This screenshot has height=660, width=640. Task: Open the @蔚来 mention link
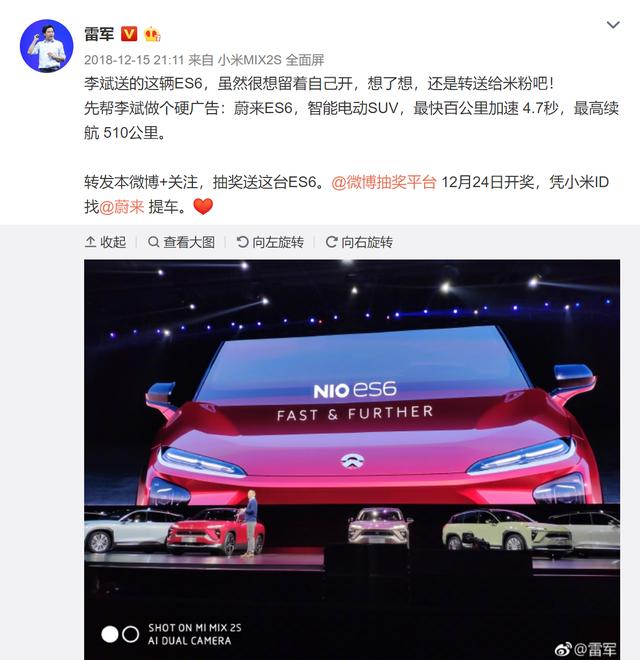[122, 207]
